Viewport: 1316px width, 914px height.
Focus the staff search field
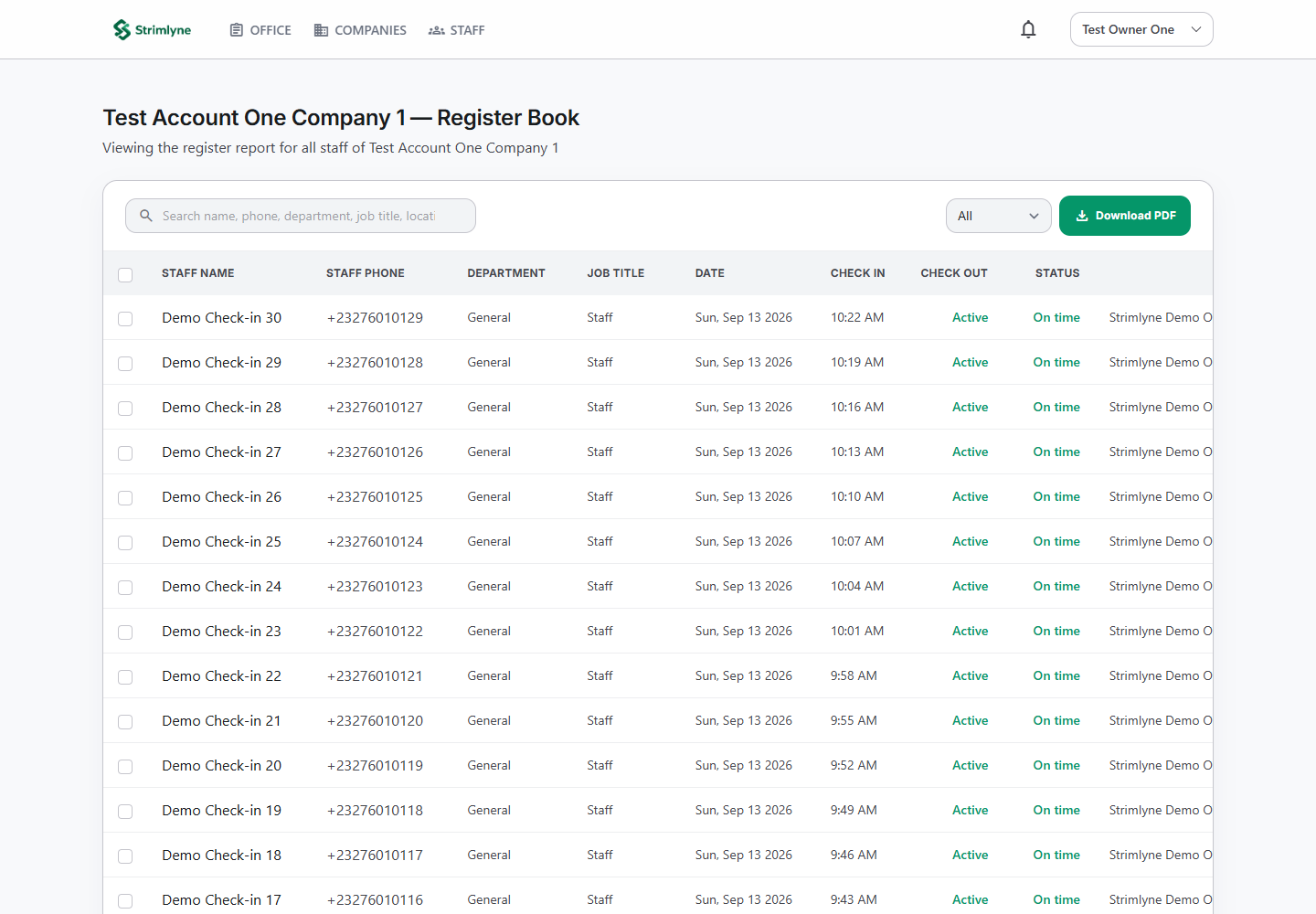point(301,216)
